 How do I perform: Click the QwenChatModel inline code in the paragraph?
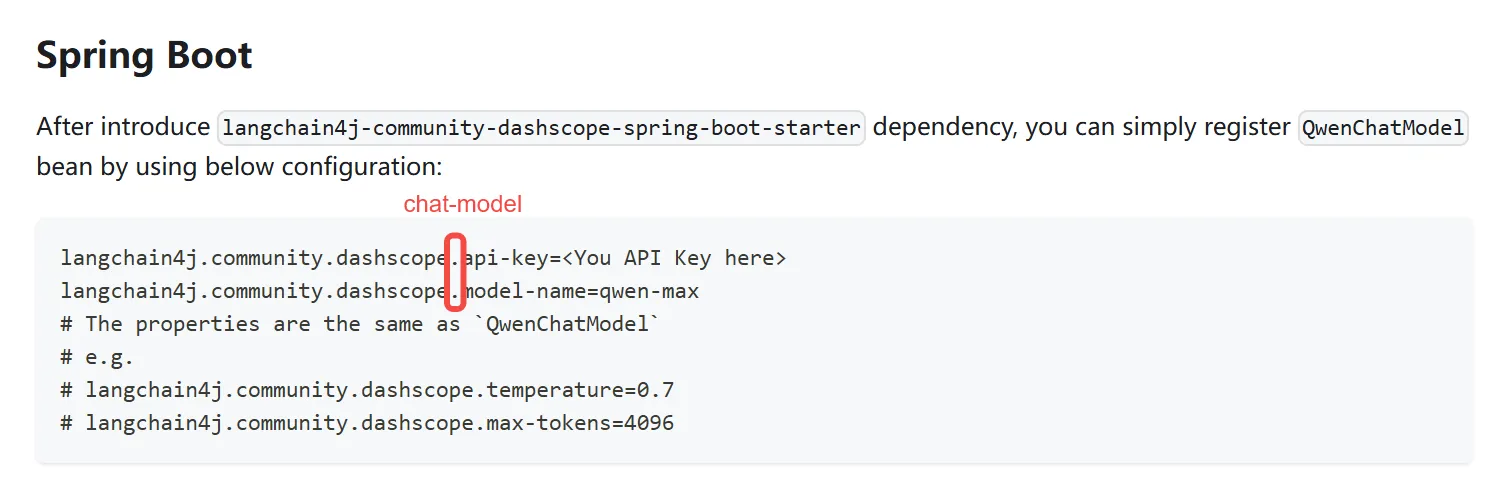1382,128
